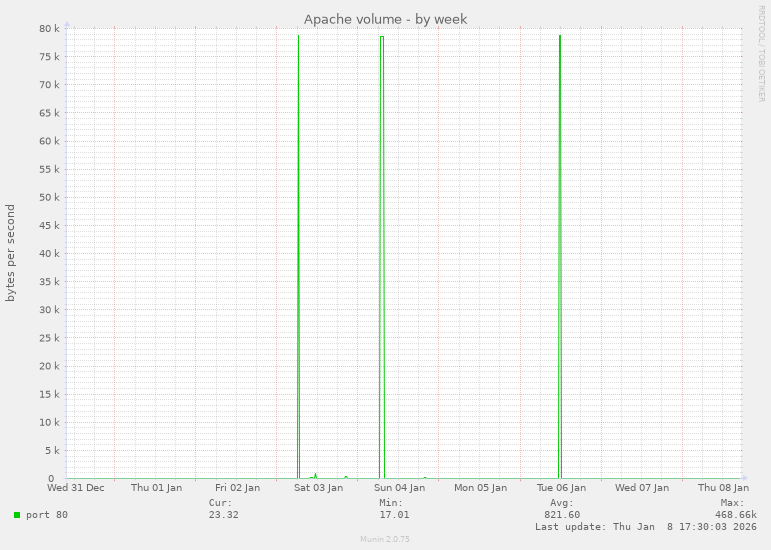Click the maximum value '468.66k'
Viewport: 771px width, 550px height.
736,515
